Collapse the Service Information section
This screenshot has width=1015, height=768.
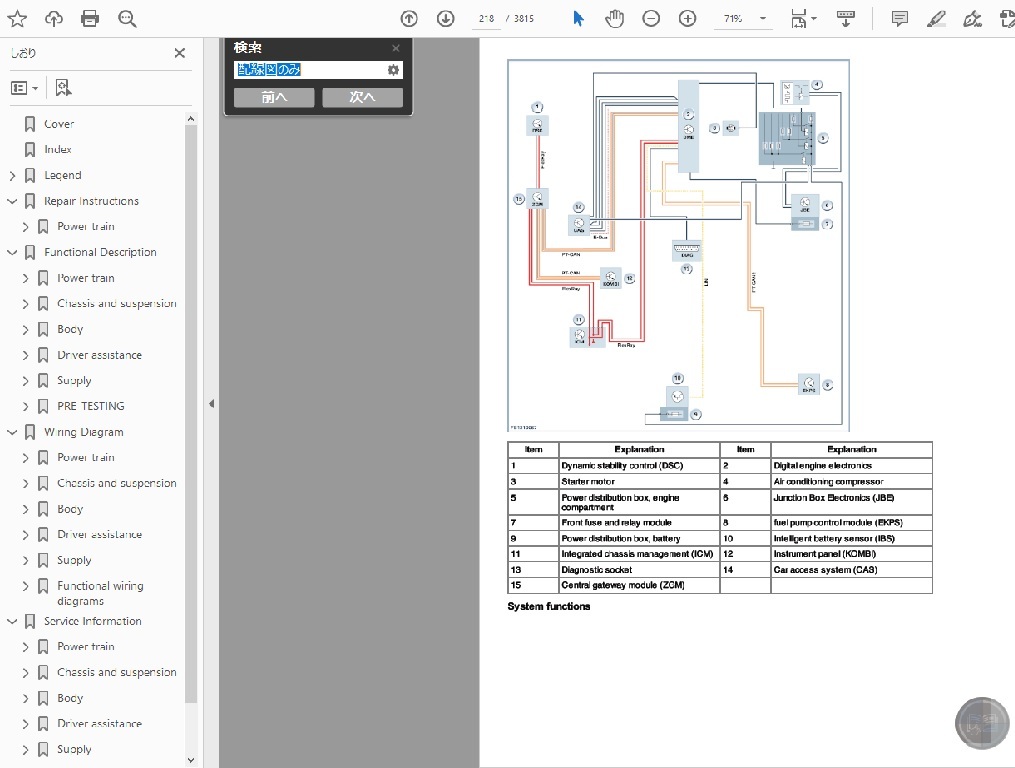tap(12, 622)
